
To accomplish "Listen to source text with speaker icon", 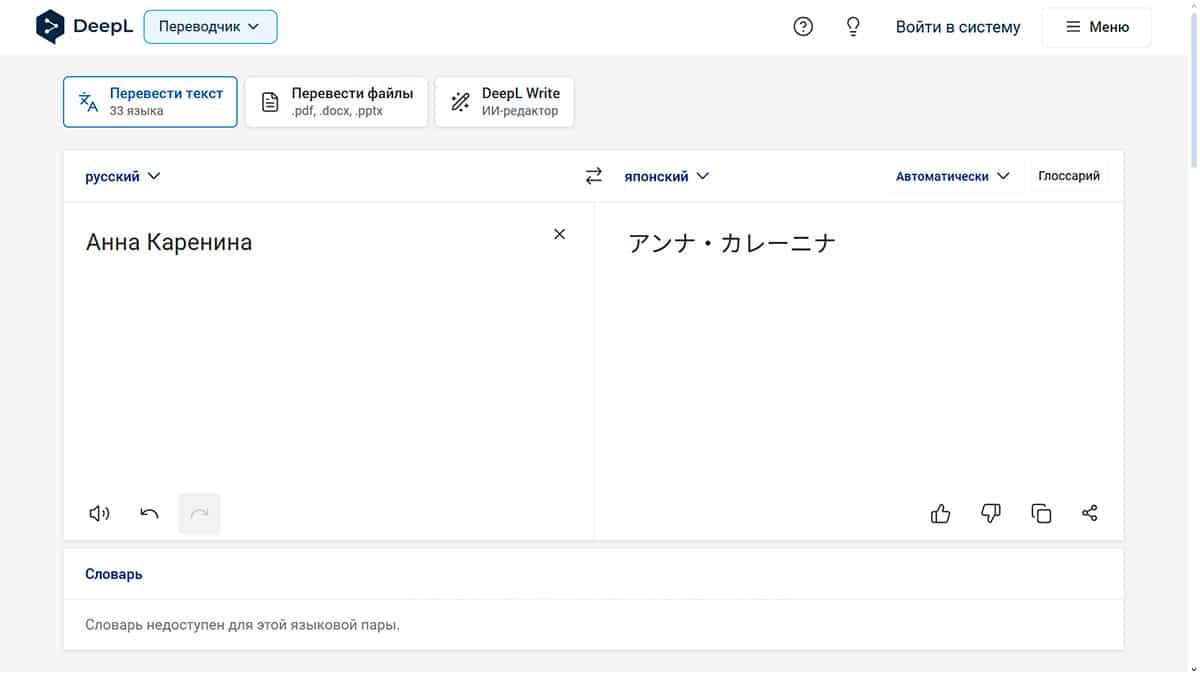I will click(x=99, y=514).
